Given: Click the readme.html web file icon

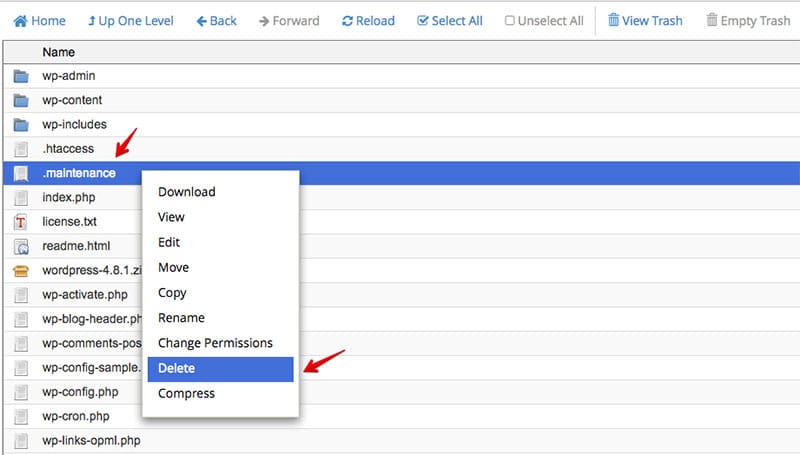Looking at the screenshot, I should pyautogui.click(x=21, y=246).
